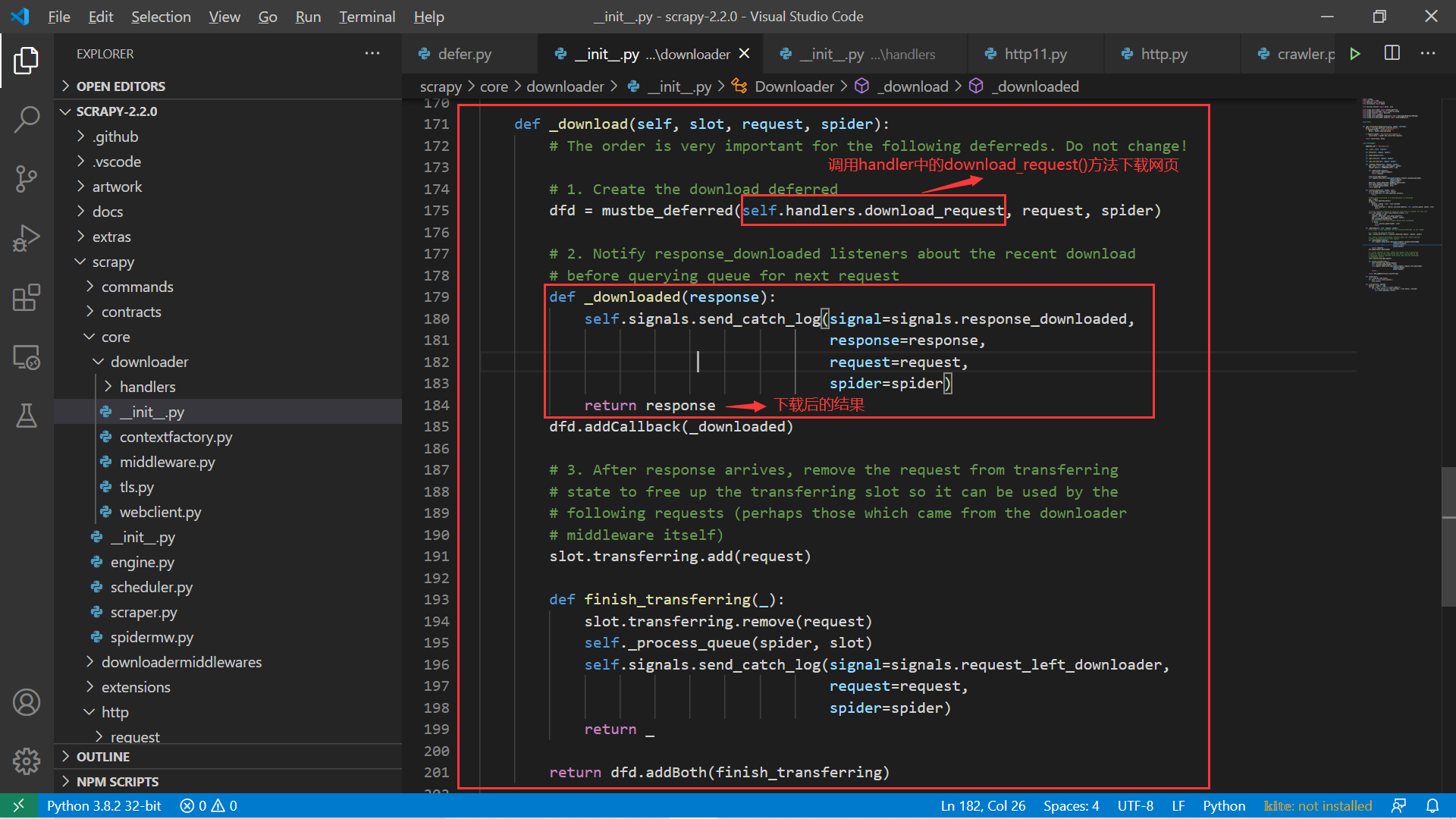Image resolution: width=1456 pixels, height=819 pixels.
Task: Click the VS Code logo icon
Action: (x=20, y=17)
